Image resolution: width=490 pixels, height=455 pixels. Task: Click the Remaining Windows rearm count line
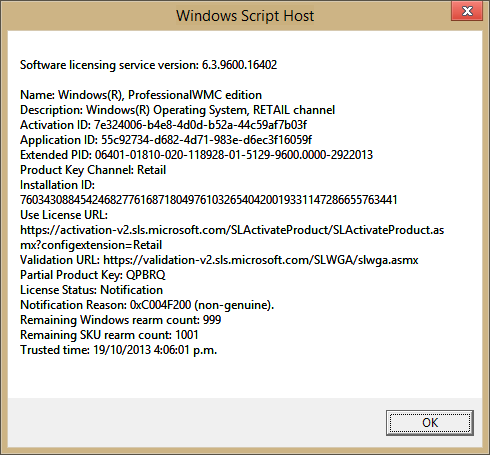pyautogui.click(x=121, y=320)
